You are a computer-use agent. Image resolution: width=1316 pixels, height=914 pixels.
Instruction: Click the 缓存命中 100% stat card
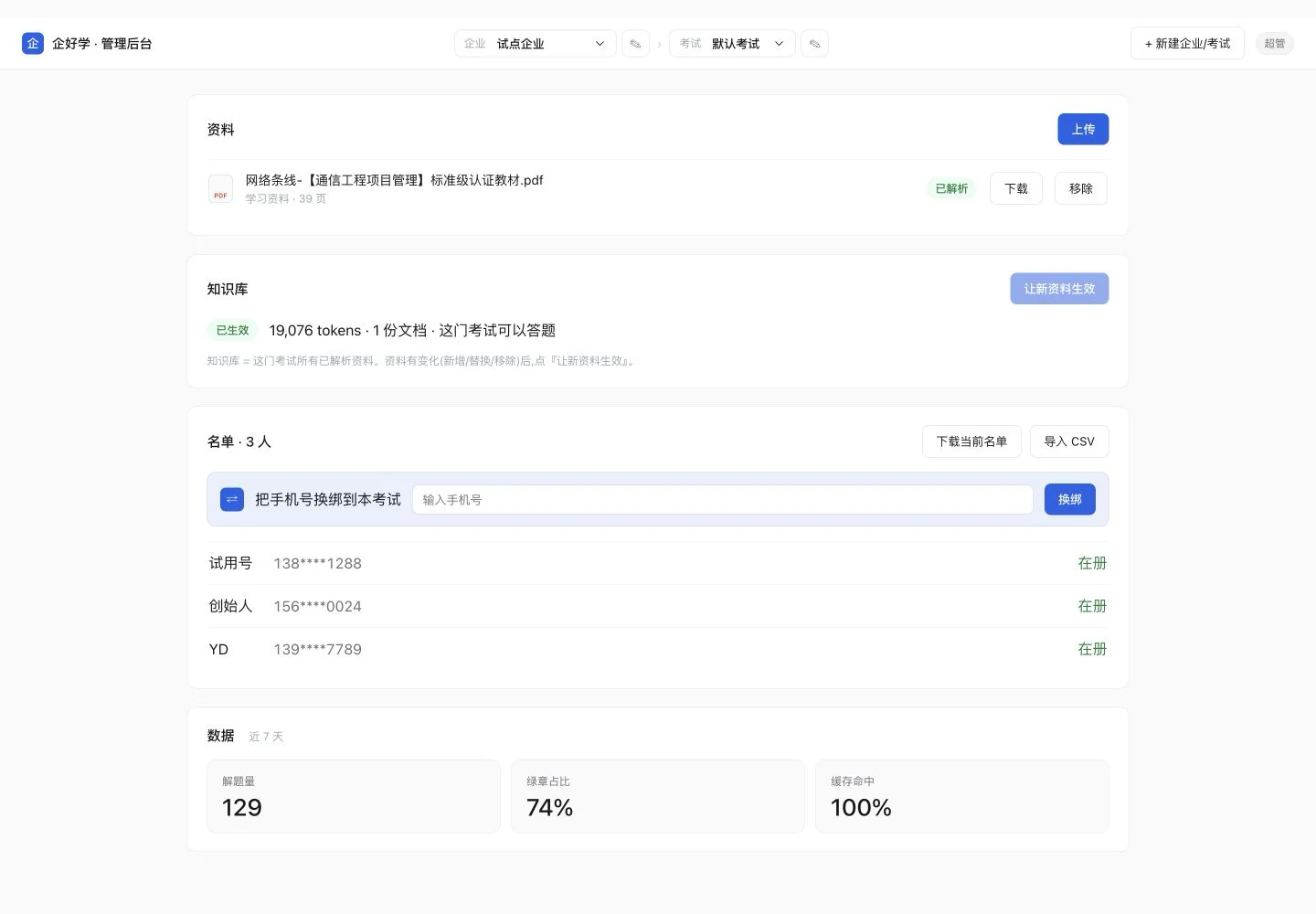(x=962, y=796)
